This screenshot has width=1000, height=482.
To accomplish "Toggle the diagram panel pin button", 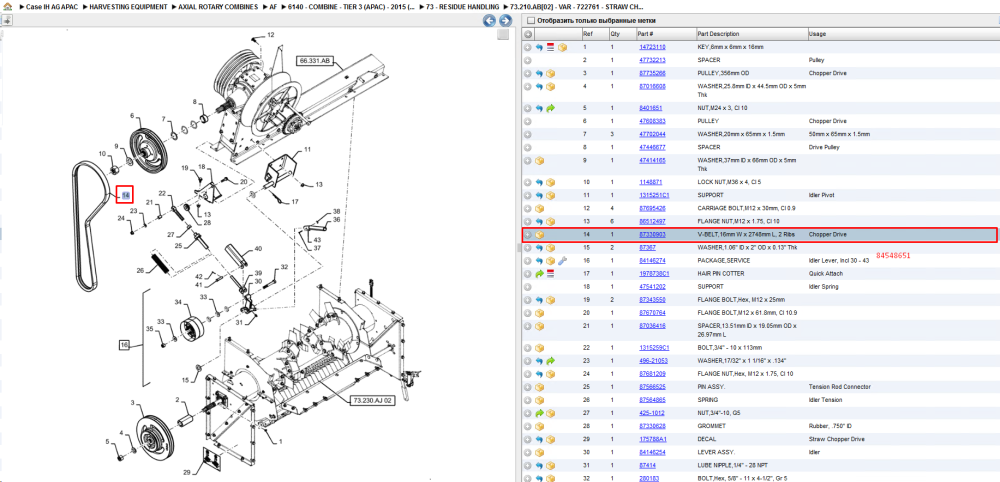I will pos(6,20).
